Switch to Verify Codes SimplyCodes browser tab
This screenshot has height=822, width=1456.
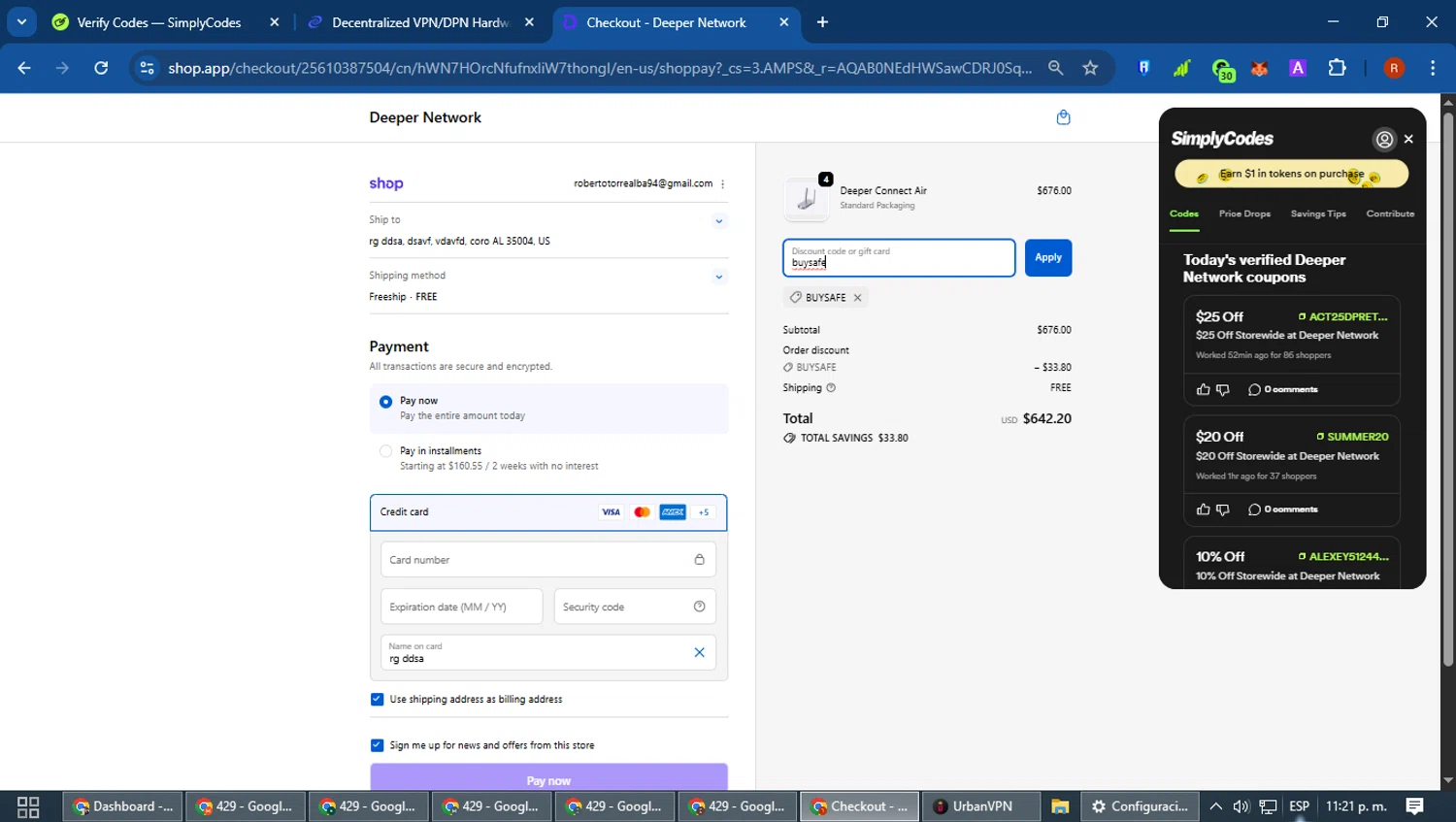(160, 22)
